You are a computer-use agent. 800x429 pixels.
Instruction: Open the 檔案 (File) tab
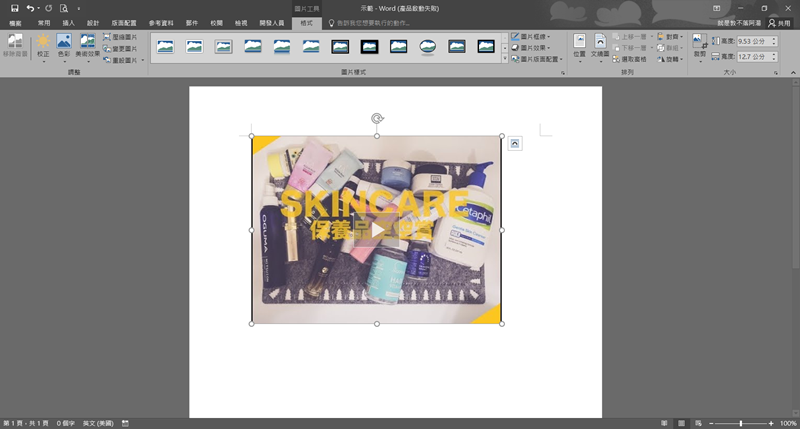click(15, 22)
